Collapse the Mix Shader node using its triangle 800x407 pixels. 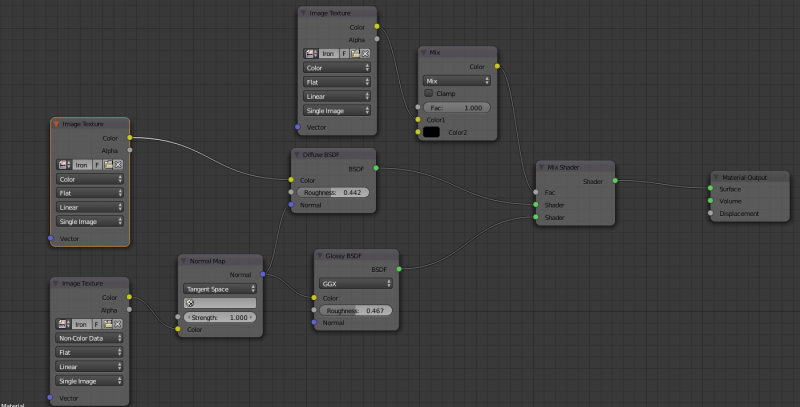pos(541,167)
